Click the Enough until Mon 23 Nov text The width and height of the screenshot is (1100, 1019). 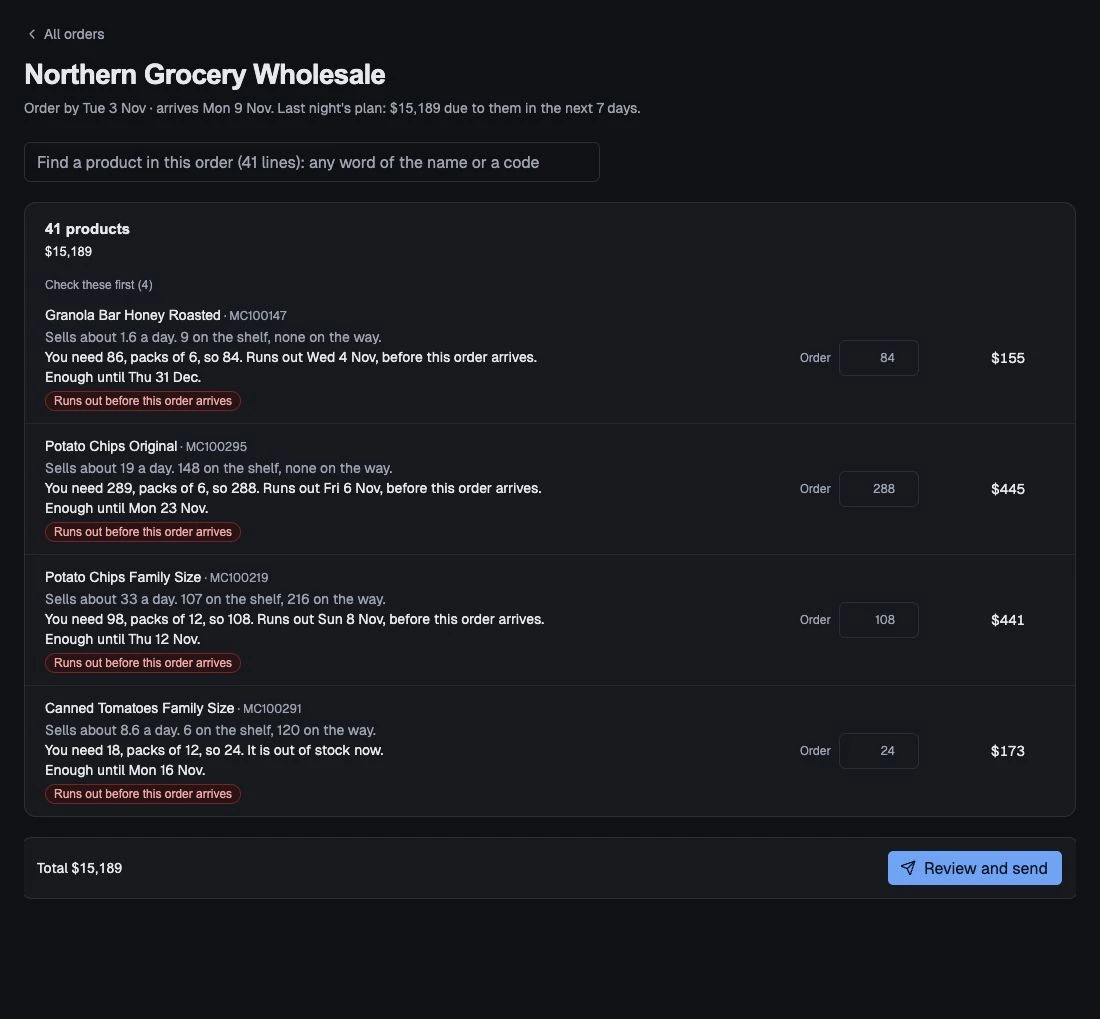coord(126,508)
